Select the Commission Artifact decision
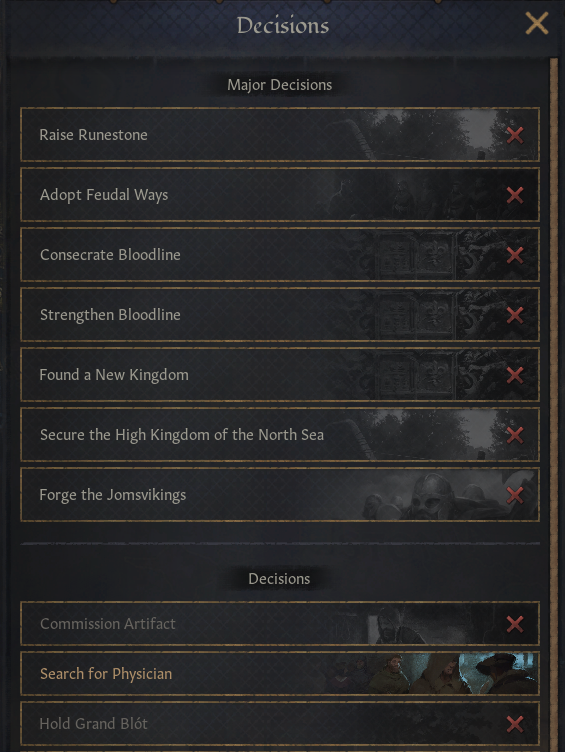The width and height of the screenshot is (565, 752). 280,623
